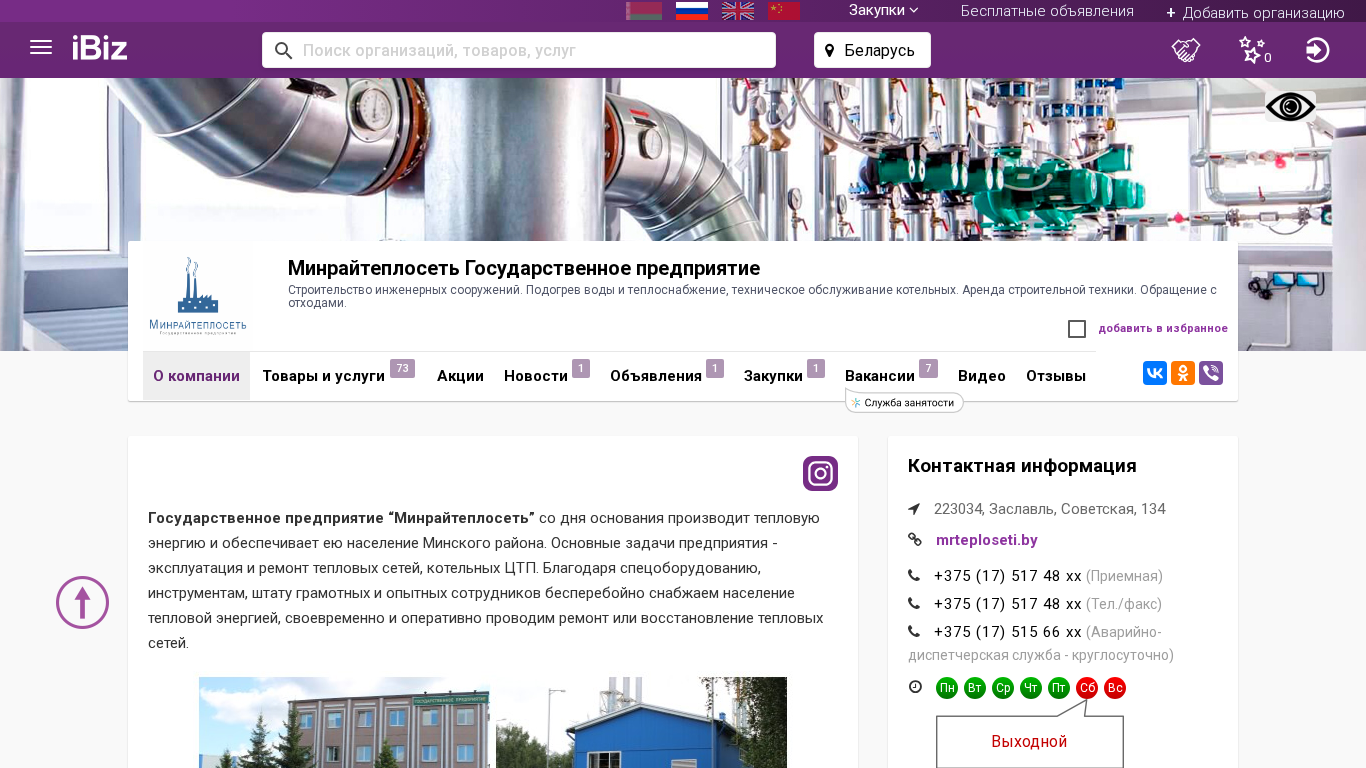Open the company Instagram page
The image size is (1366, 768).
pyautogui.click(x=820, y=473)
